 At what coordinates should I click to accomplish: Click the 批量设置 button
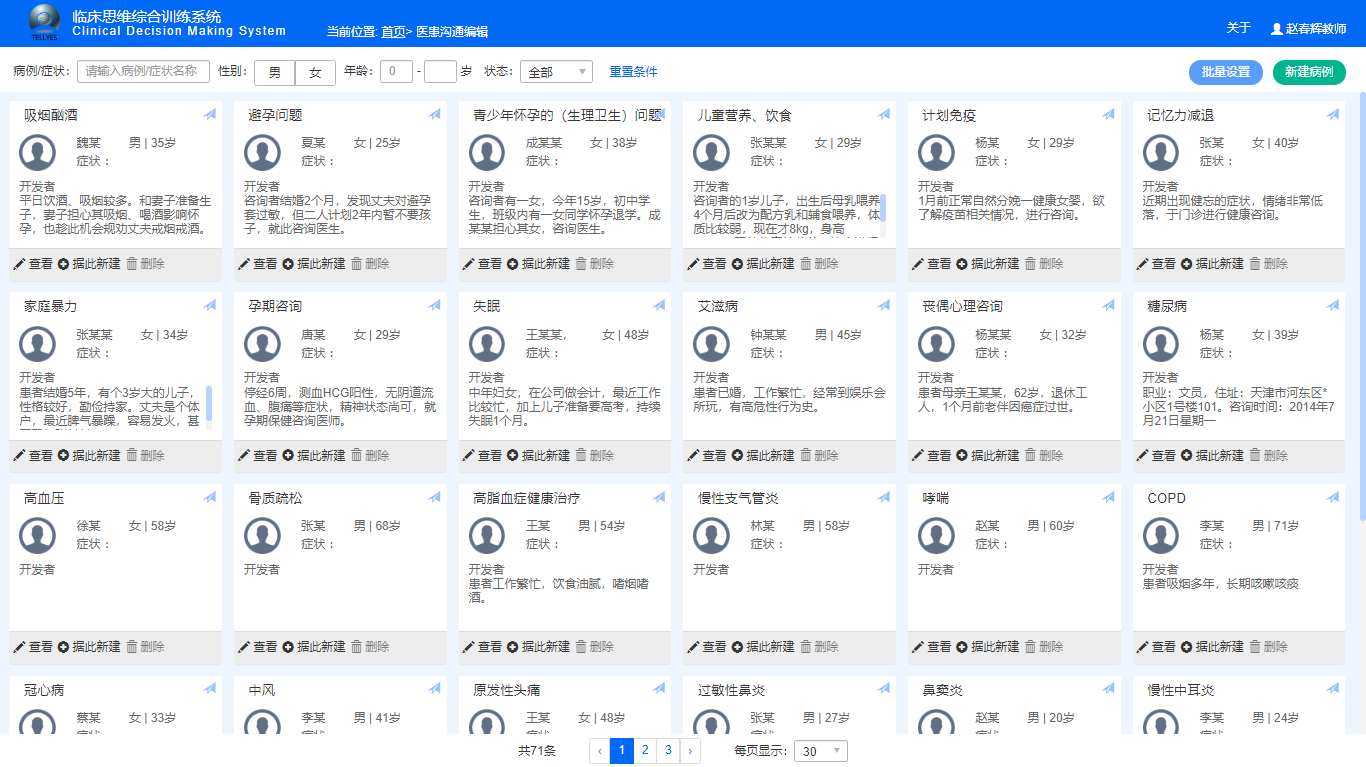1226,72
